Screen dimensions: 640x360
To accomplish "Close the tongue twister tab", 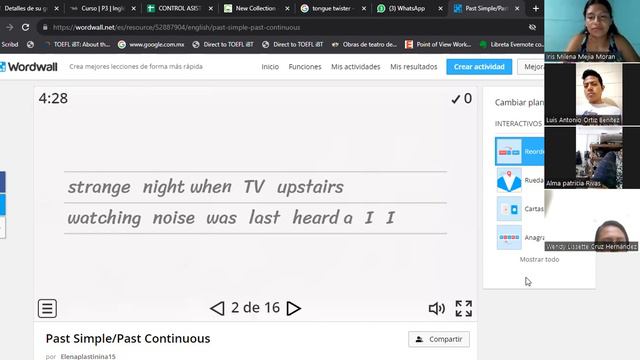I will (x=364, y=8).
